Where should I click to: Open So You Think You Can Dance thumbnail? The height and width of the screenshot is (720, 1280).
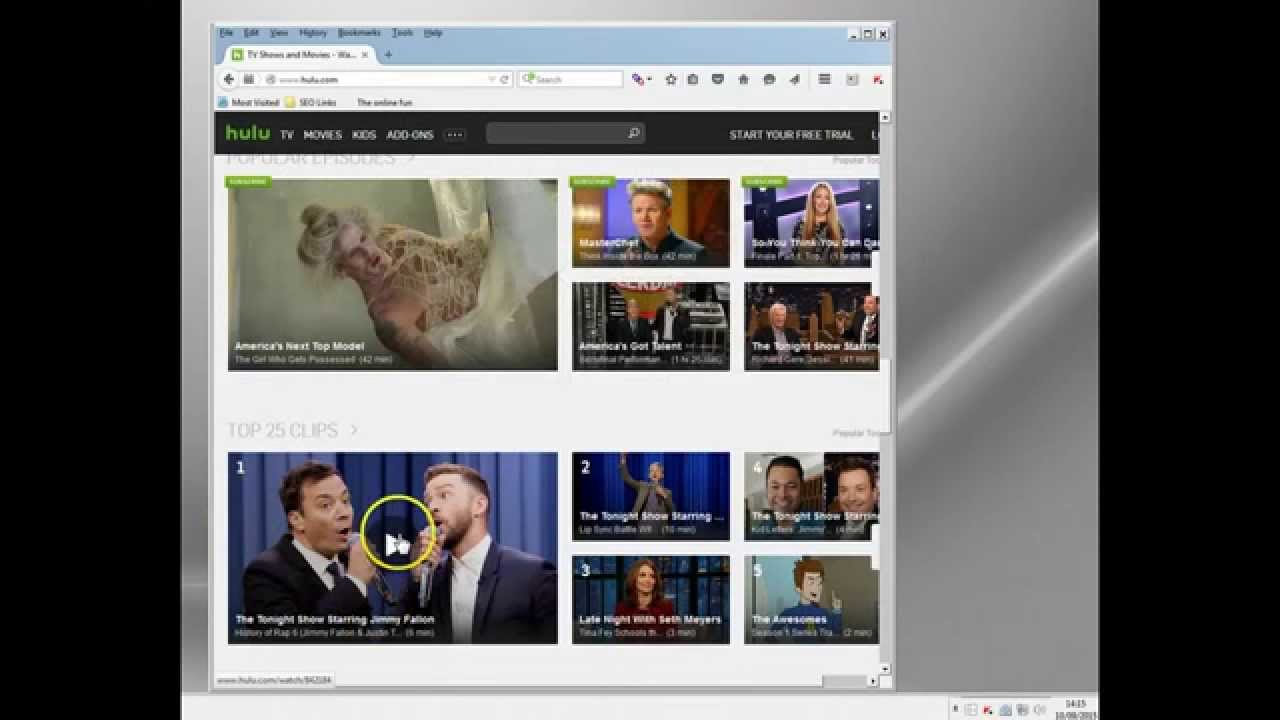point(811,223)
